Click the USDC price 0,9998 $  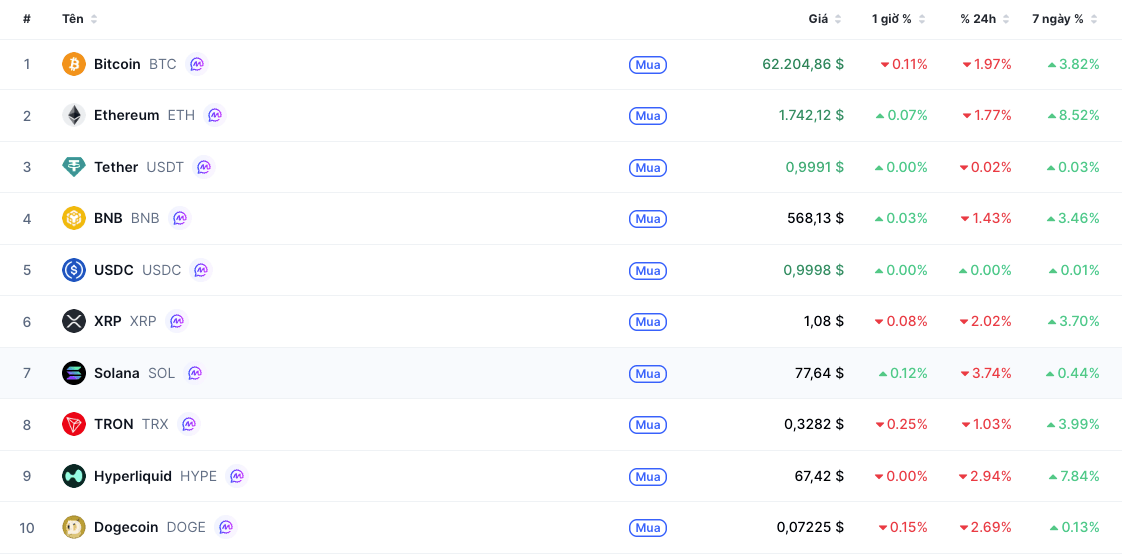pos(815,270)
